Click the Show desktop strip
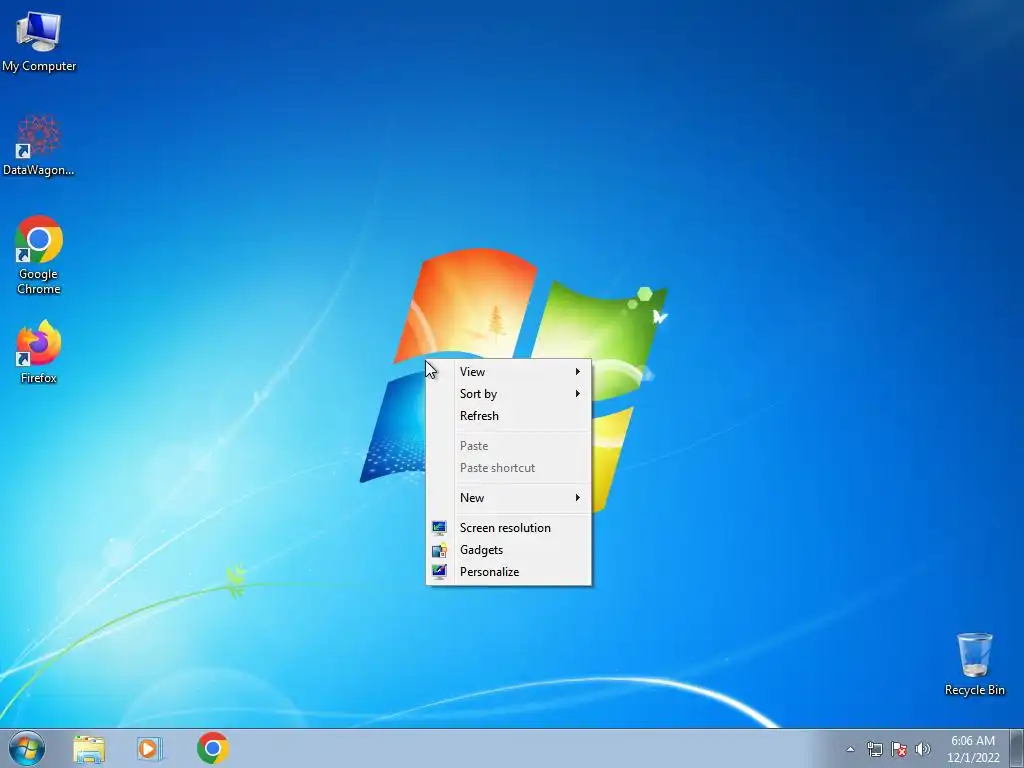 [x=1017, y=748]
